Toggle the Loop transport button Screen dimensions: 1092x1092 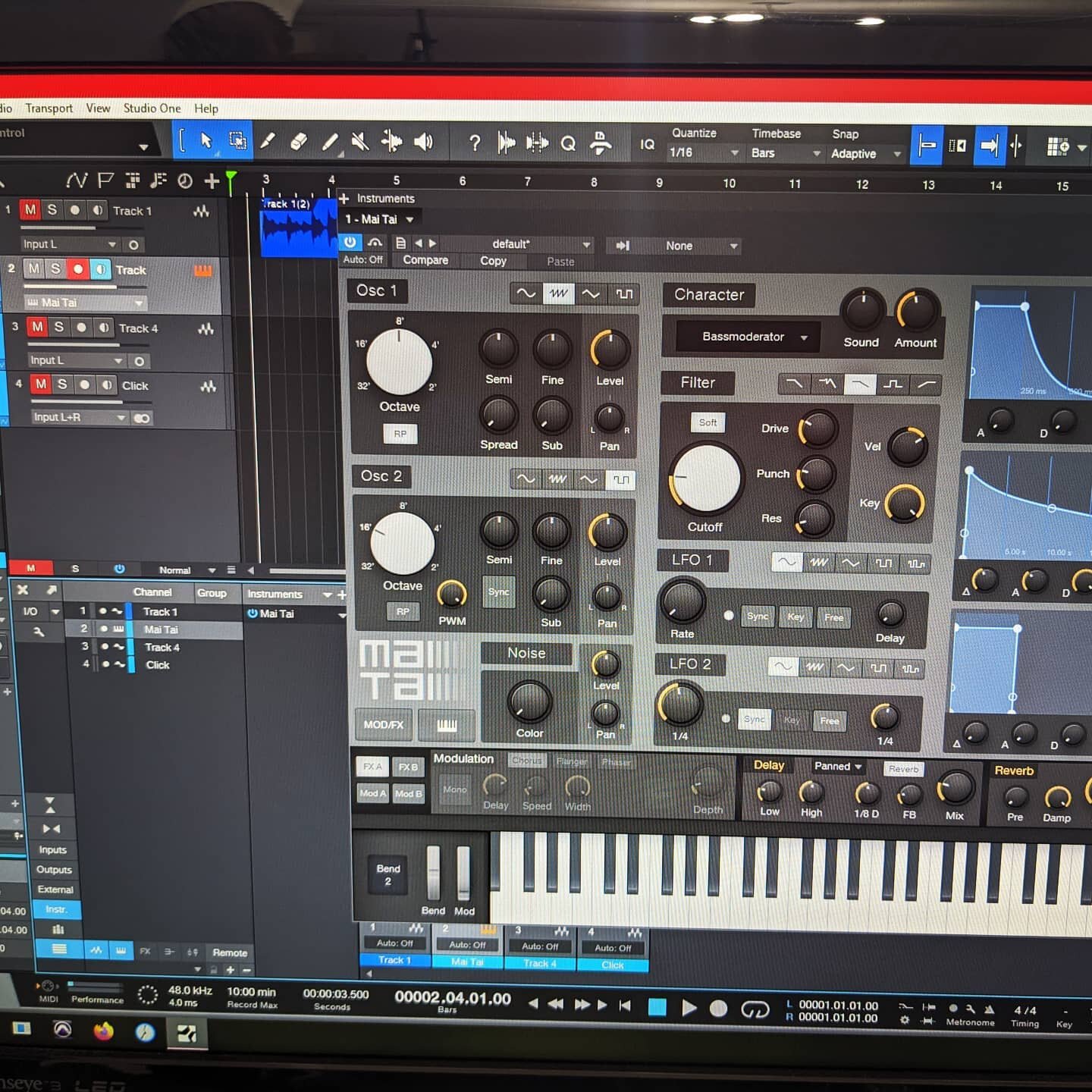point(755,1009)
